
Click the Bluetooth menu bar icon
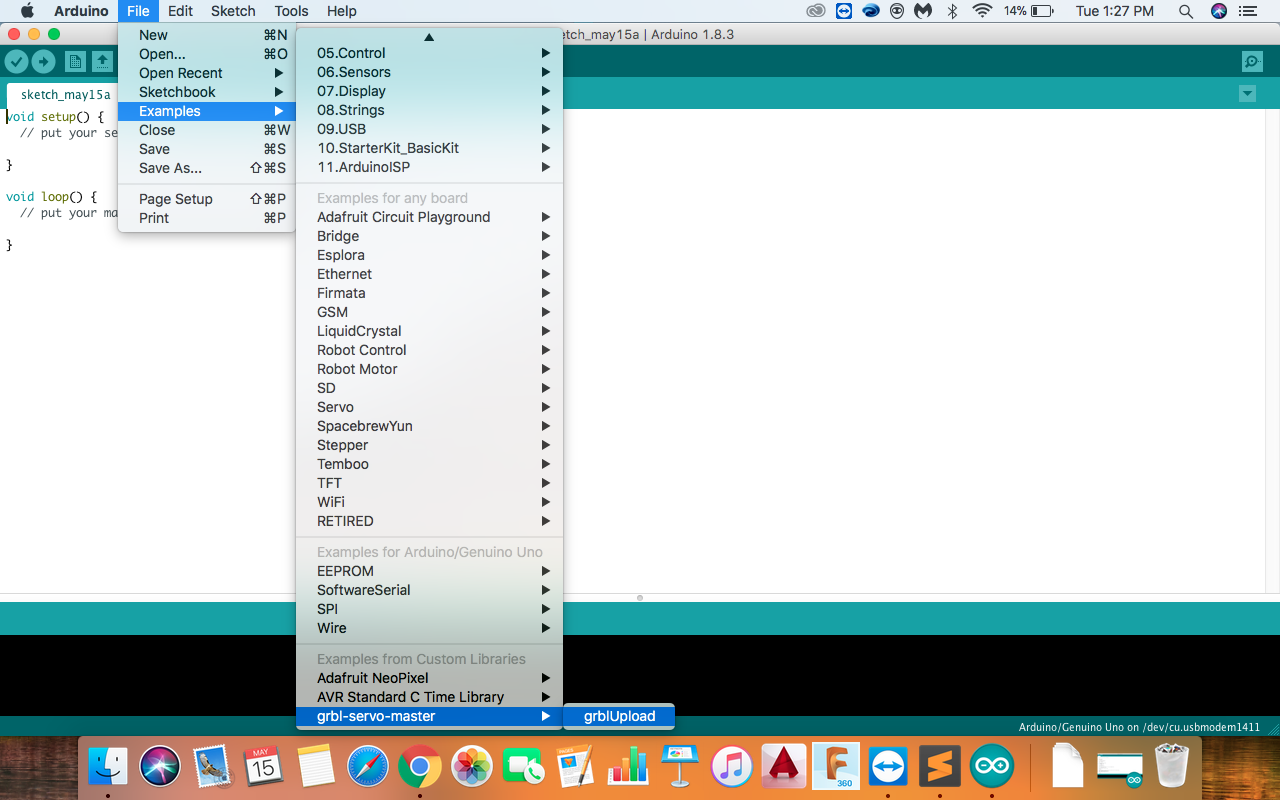tap(953, 11)
